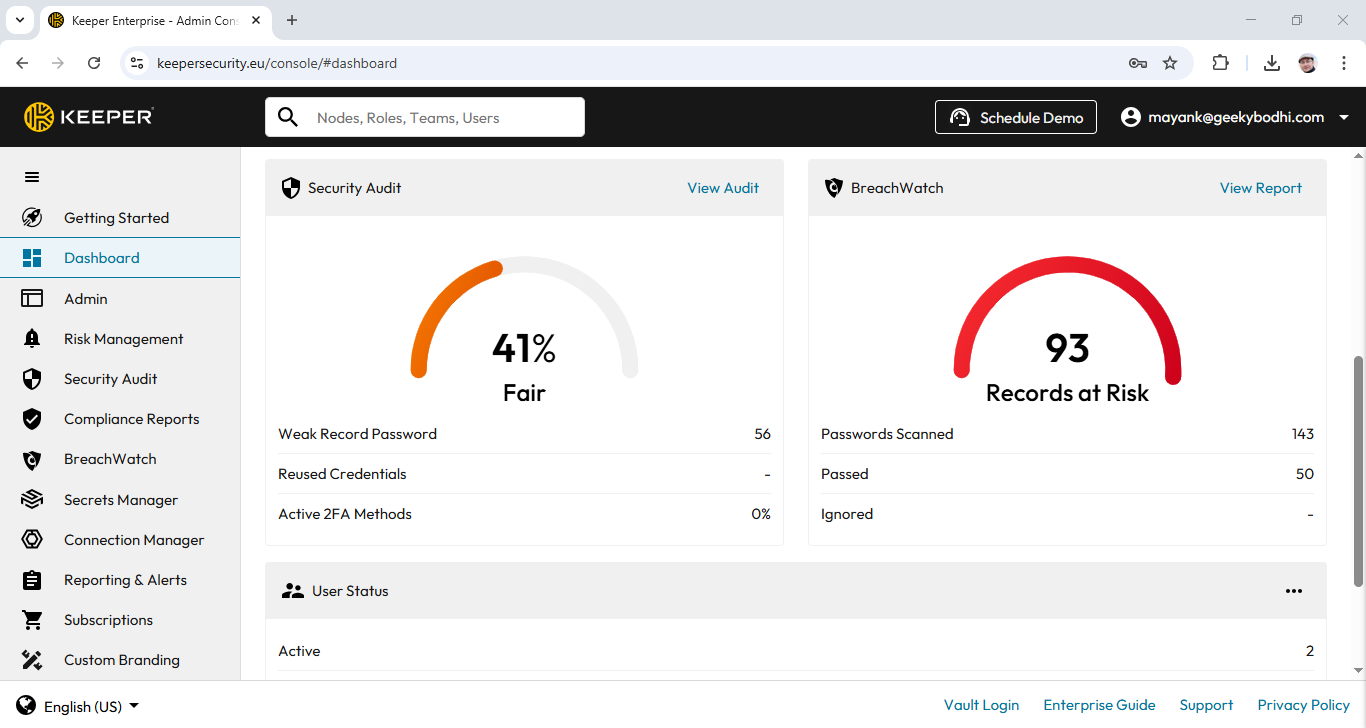Open the browser profile avatar

(x=1308, y=63)
